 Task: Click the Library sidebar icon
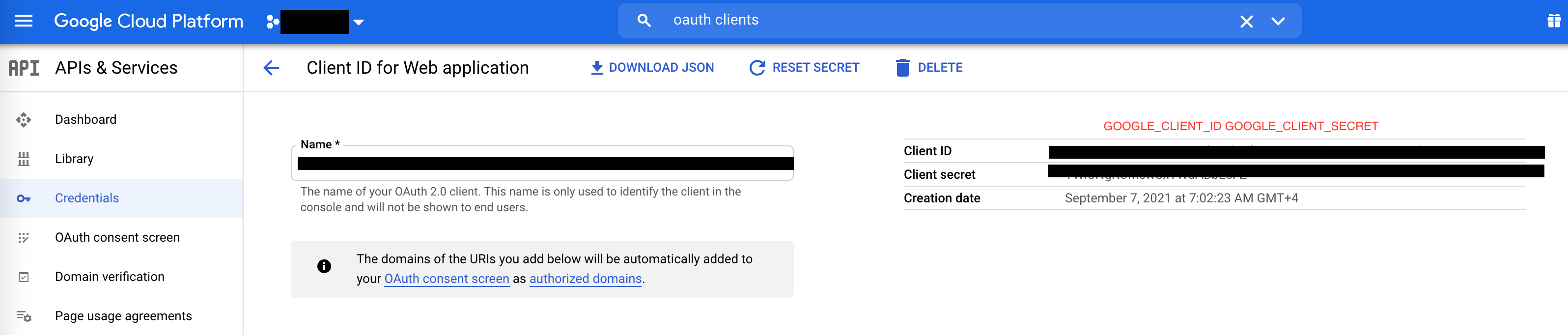[x=24, y=159]
